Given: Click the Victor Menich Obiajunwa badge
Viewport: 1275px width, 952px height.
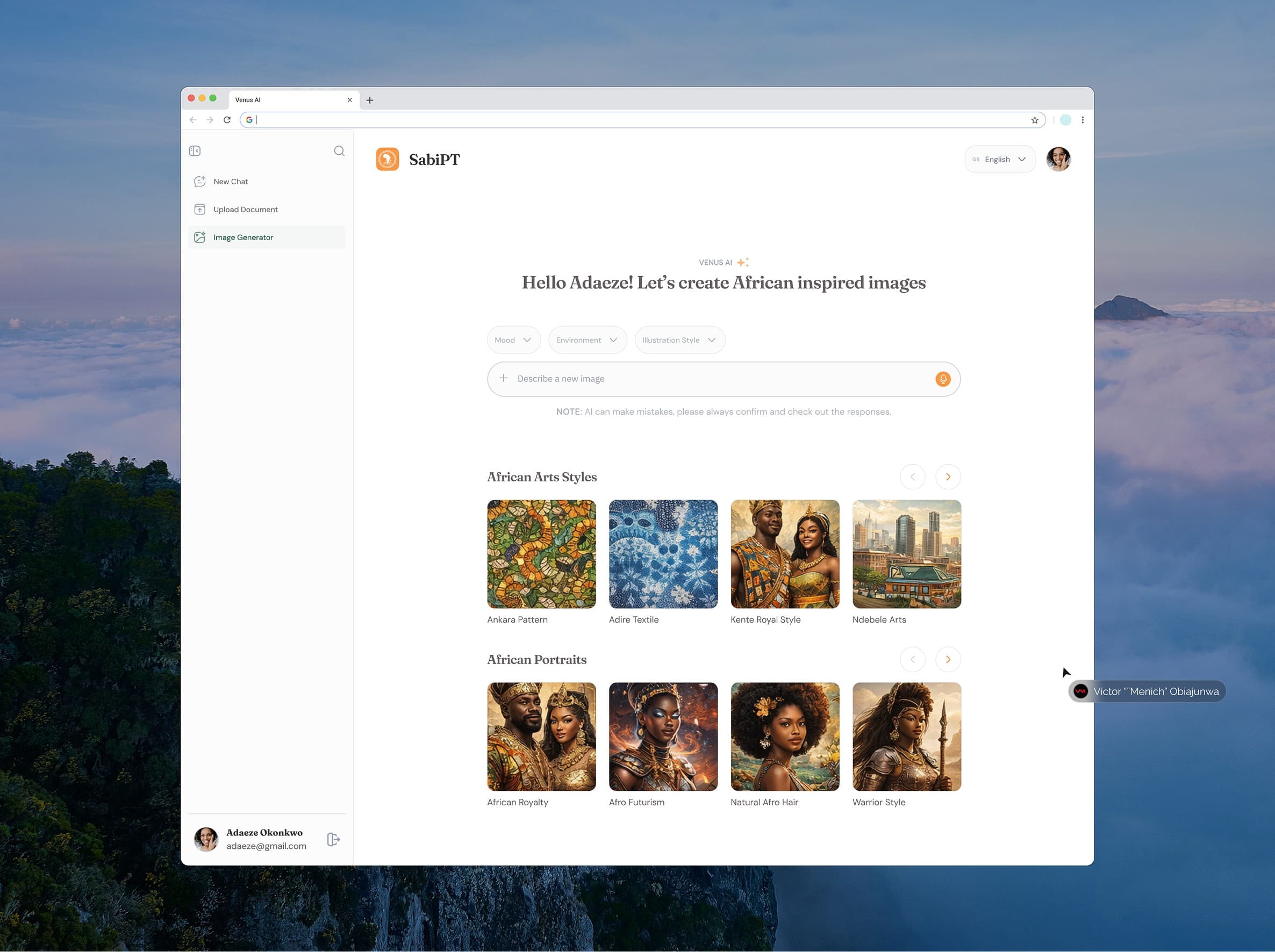Looking at the screenshot, I should click(1147, 691).
